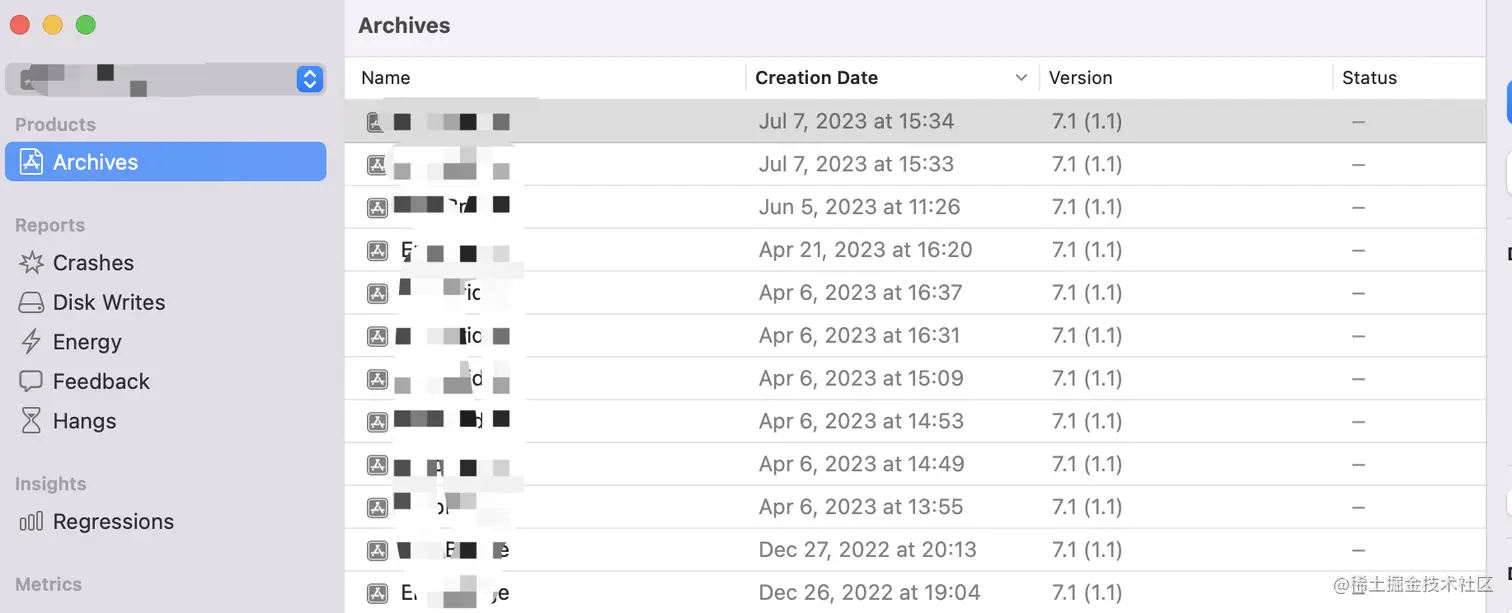The width and height of the screenshot is (1512, 613).
Task: Select archive created Dec 27, 2022 at 20:13
Action: [867, 550]
